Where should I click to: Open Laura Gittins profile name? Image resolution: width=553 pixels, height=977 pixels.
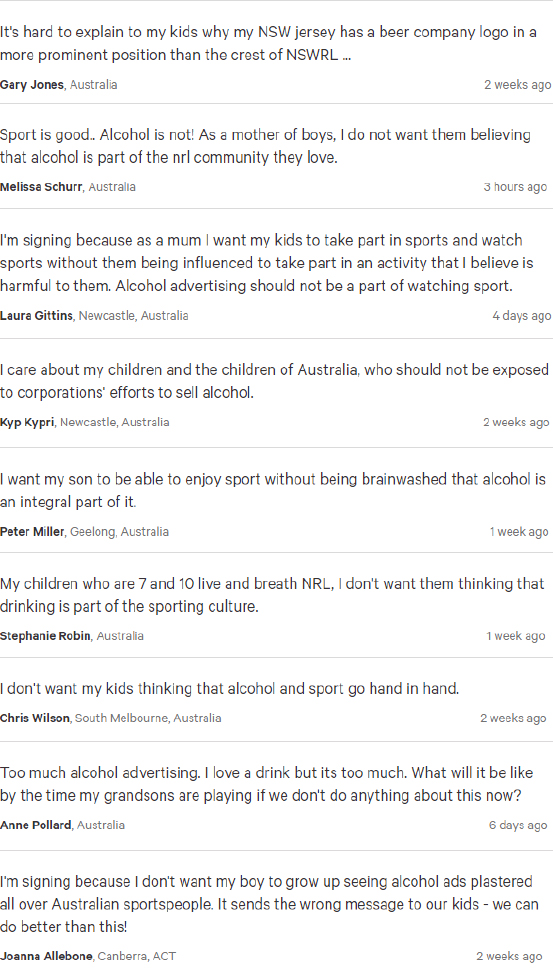(x=37, y=316)
